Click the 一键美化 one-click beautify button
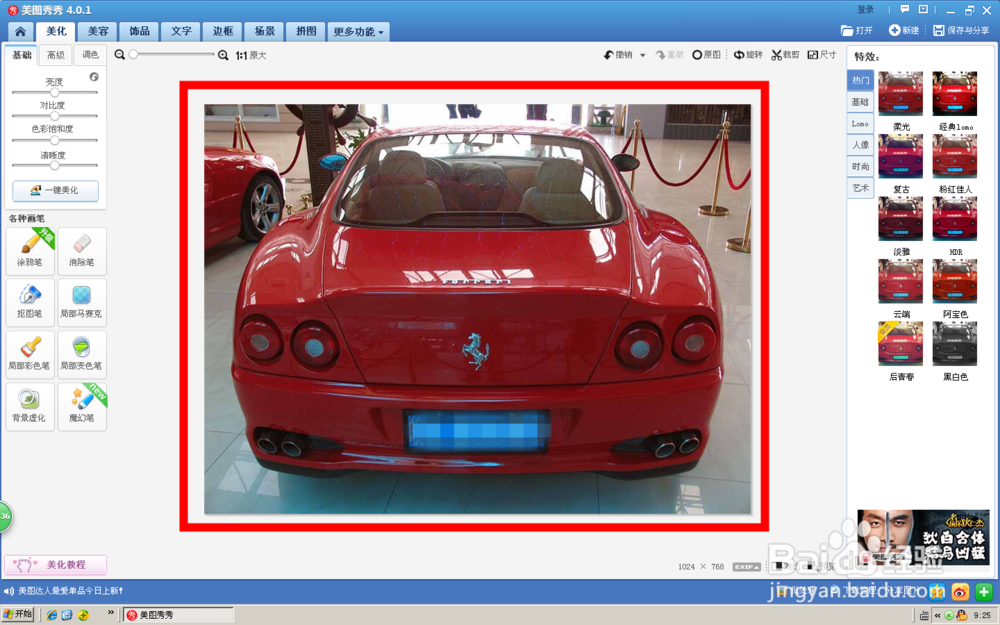1000x625 pixels. click(x=55, y=190)
